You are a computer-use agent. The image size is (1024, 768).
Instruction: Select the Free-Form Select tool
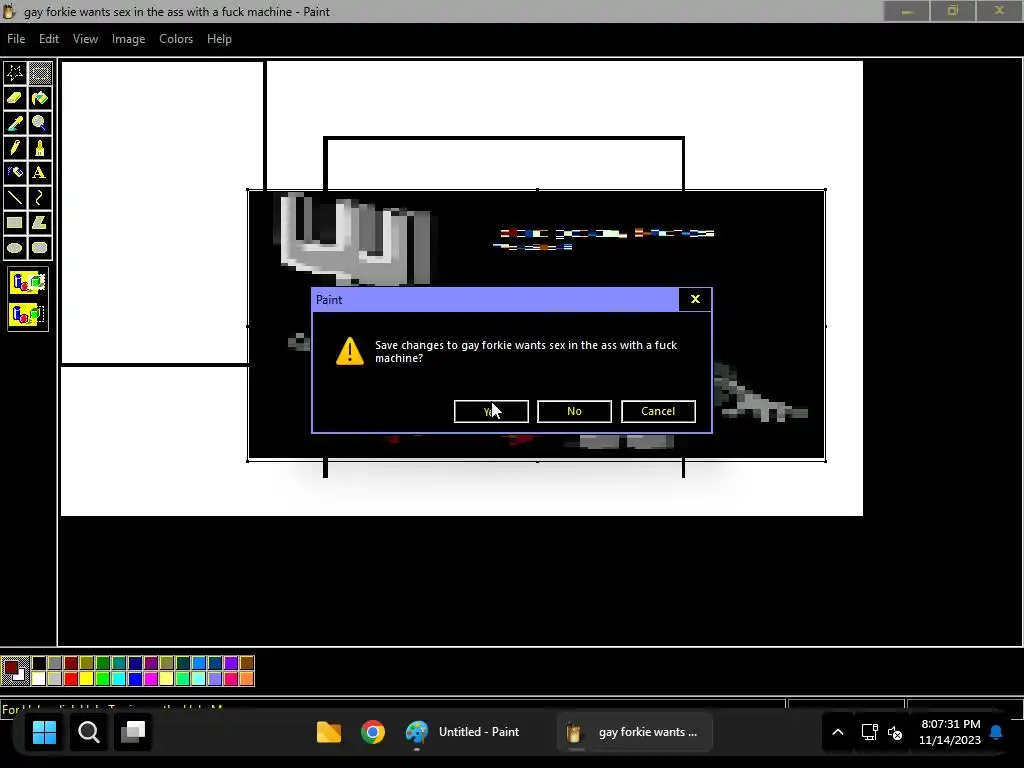pyautogui.click(x=15, y=72)
